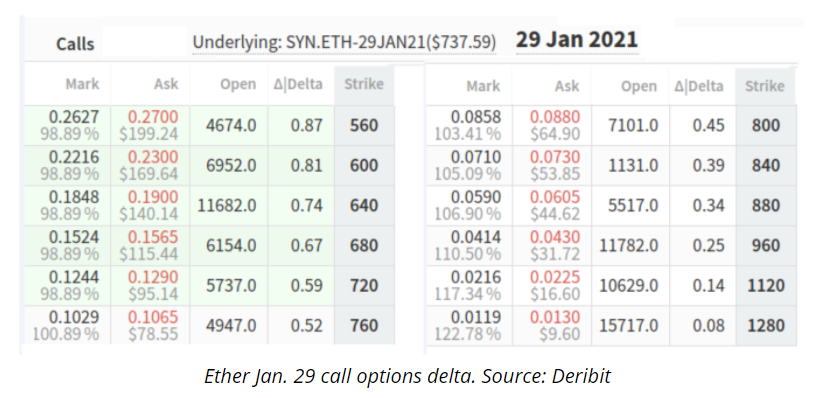Sort by left Mark column header
Viewport: 838px width, 398px height.
(82, 84)
